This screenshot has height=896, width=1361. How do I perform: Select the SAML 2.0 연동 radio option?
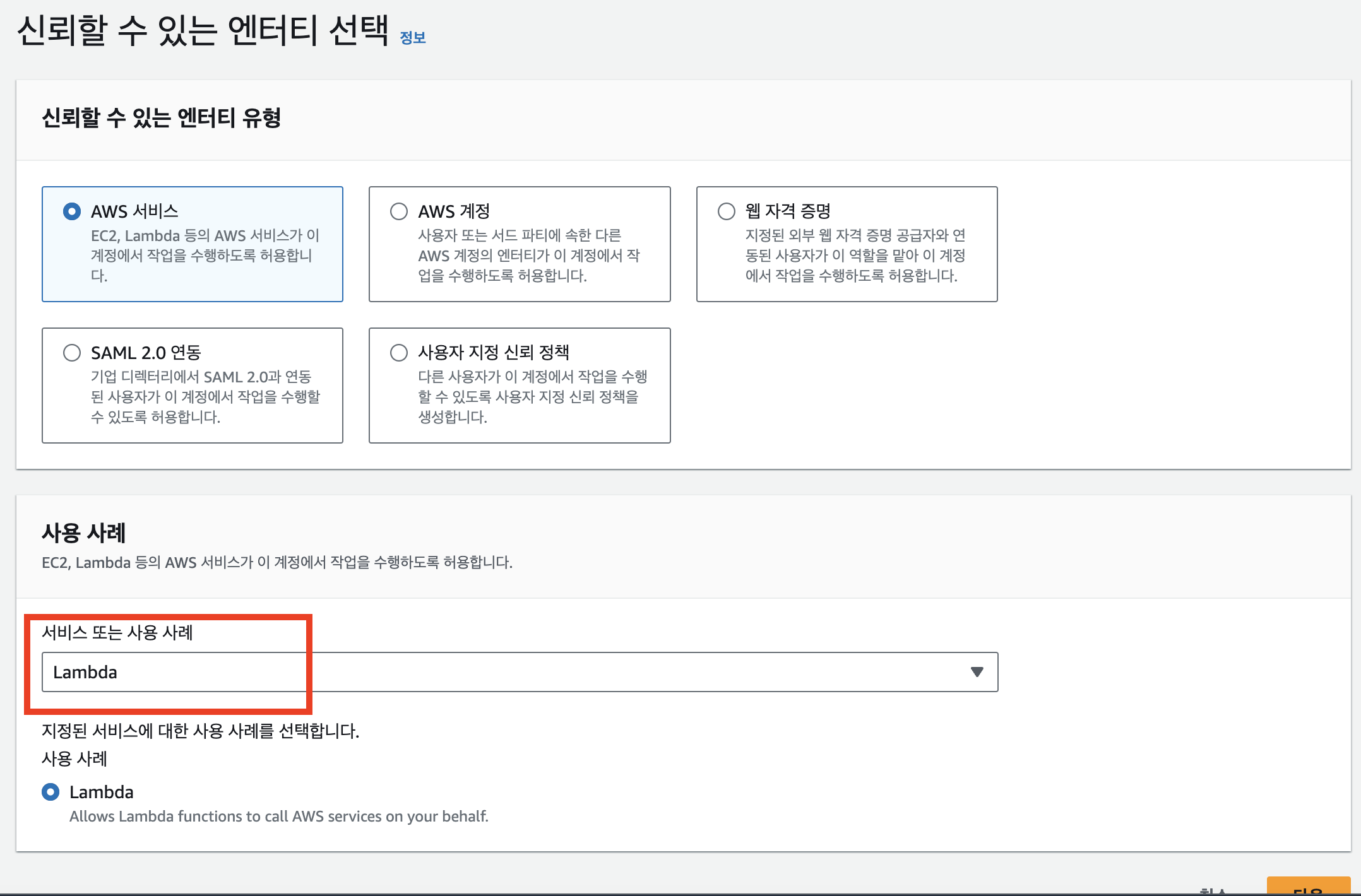click(x=72, y=353)
